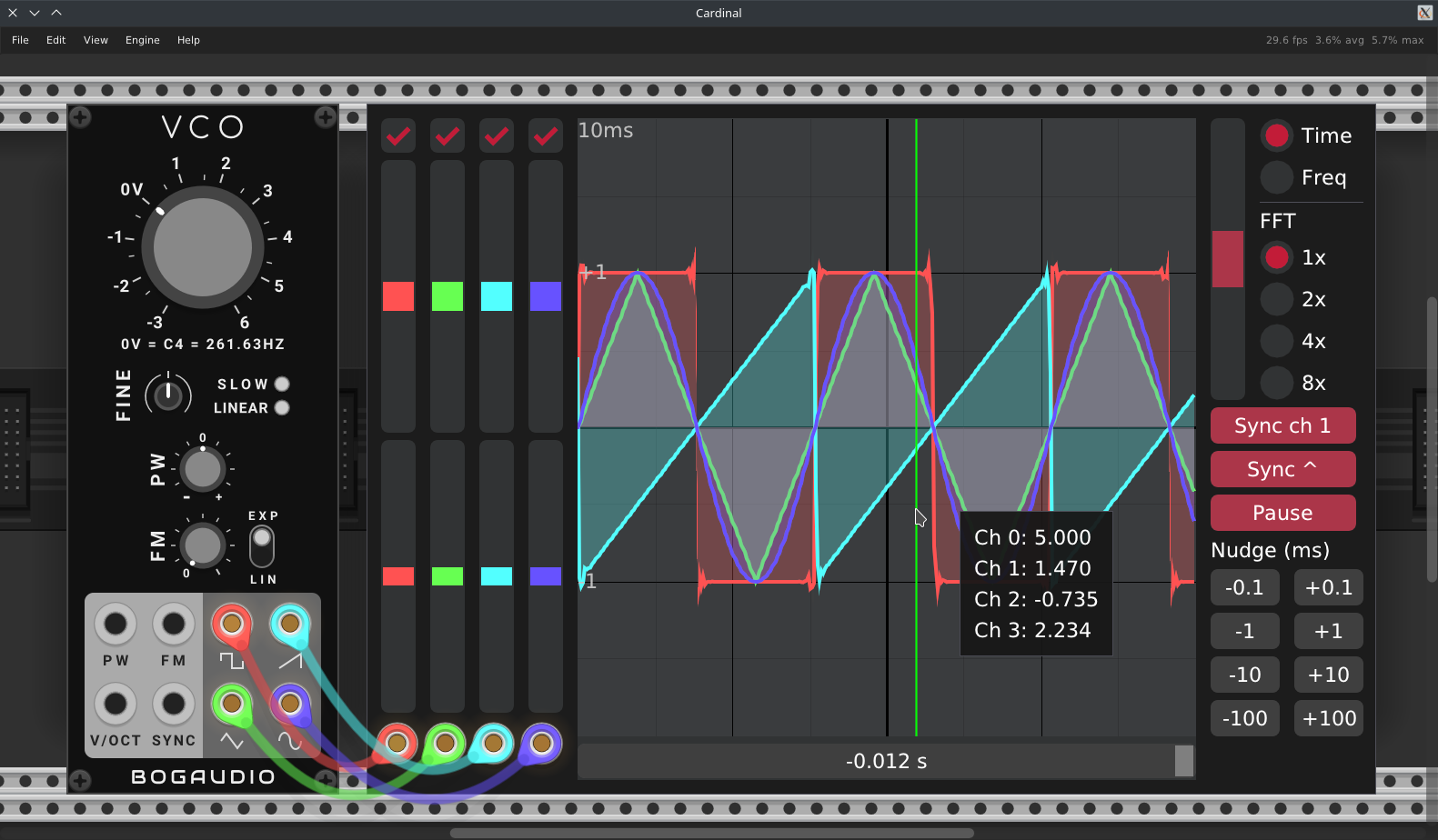Screen dimensions: 1438x840
Task: Nudge by +1 ms
Action: (1328, 631)
